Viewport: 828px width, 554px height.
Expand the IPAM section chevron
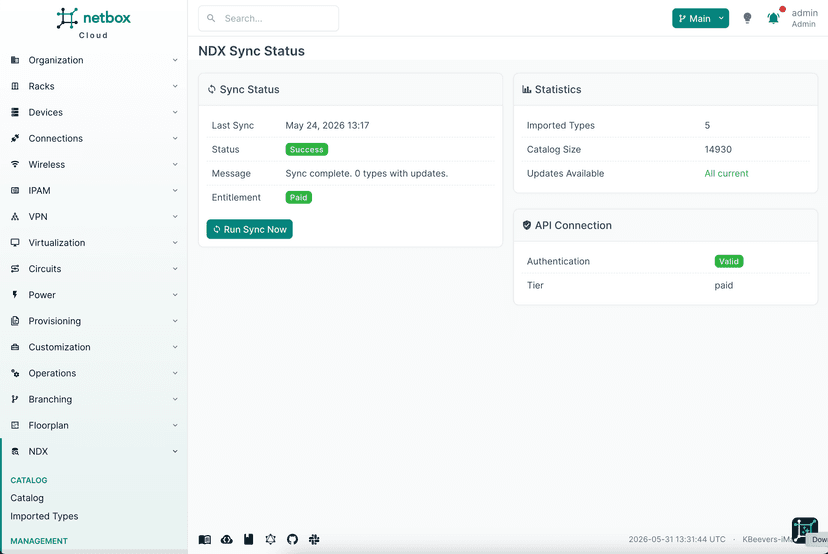tap(175, 190)
